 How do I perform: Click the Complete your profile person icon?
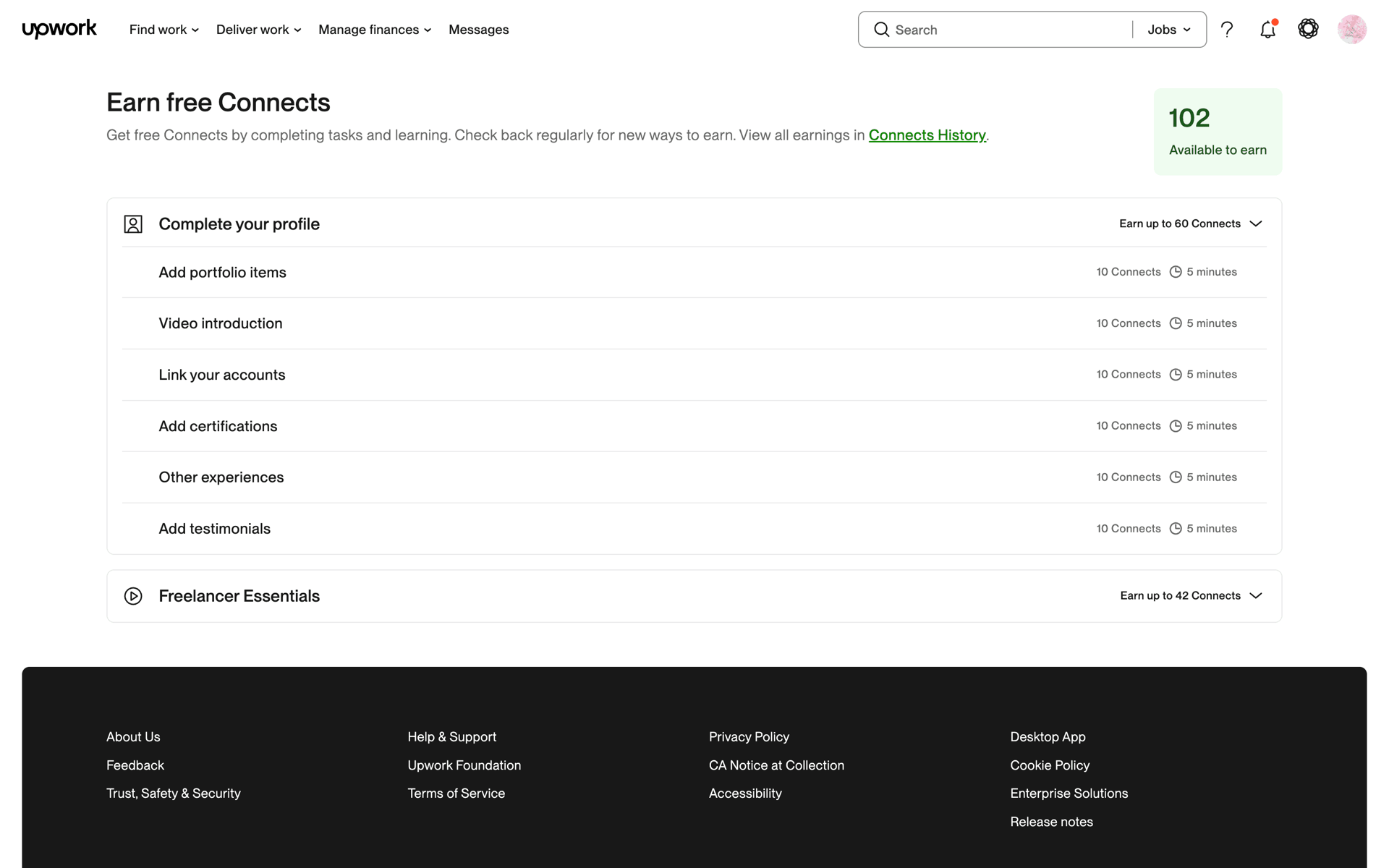click(133, 224)
